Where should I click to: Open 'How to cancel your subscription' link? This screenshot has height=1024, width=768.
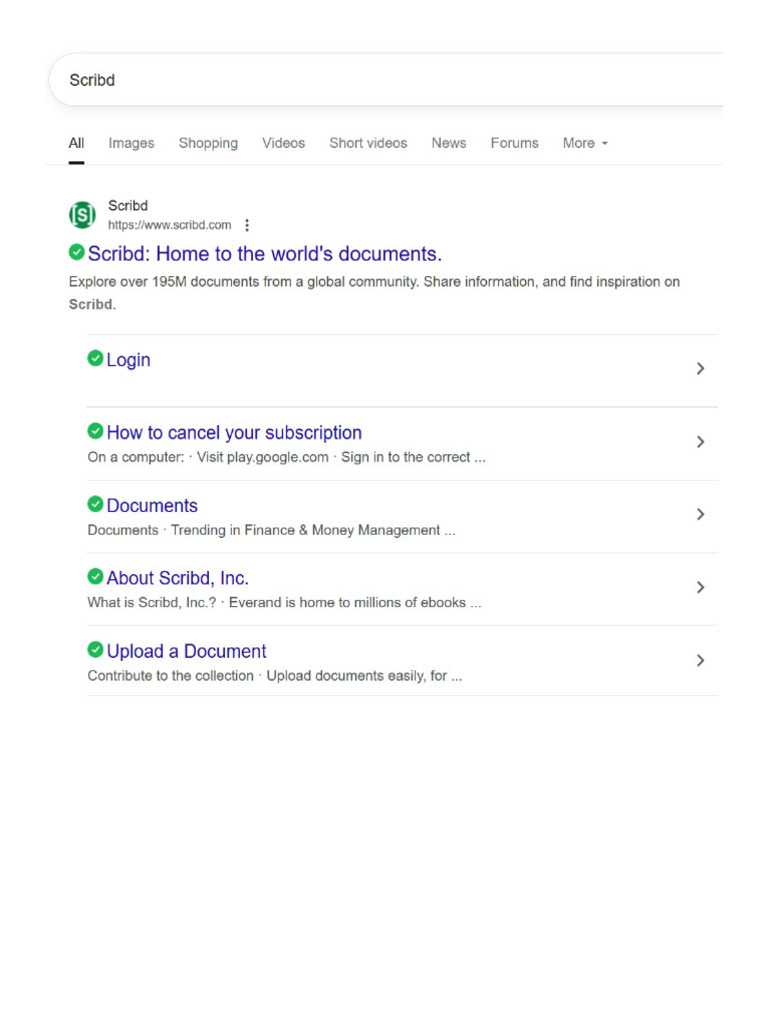(x=234, y=432)
